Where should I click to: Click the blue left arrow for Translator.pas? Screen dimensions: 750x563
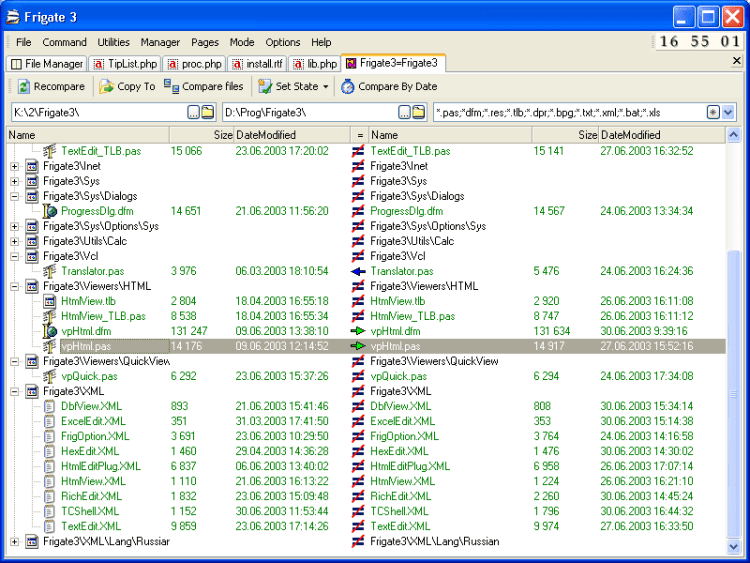(358, 271)
